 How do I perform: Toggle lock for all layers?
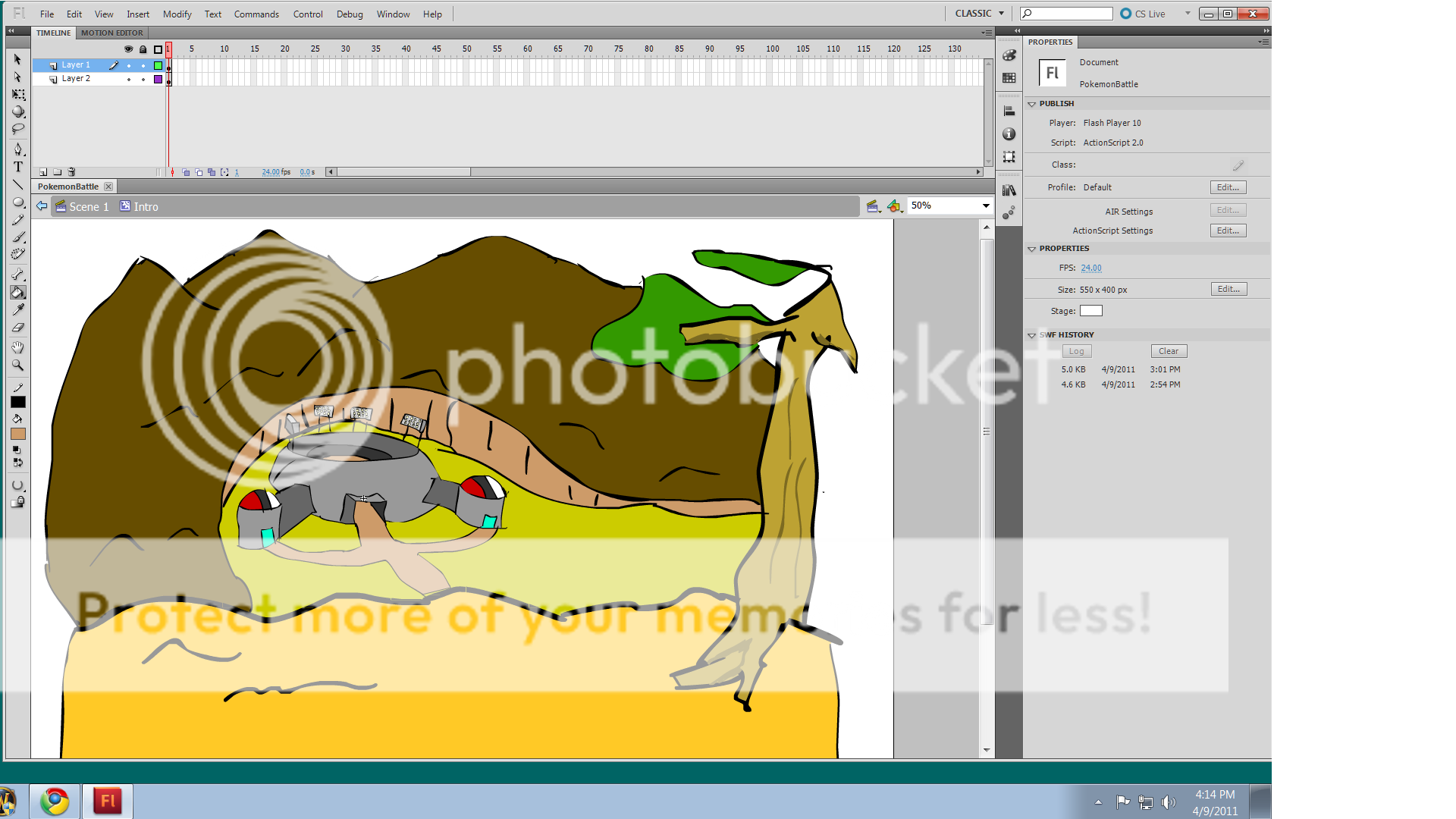143,49
